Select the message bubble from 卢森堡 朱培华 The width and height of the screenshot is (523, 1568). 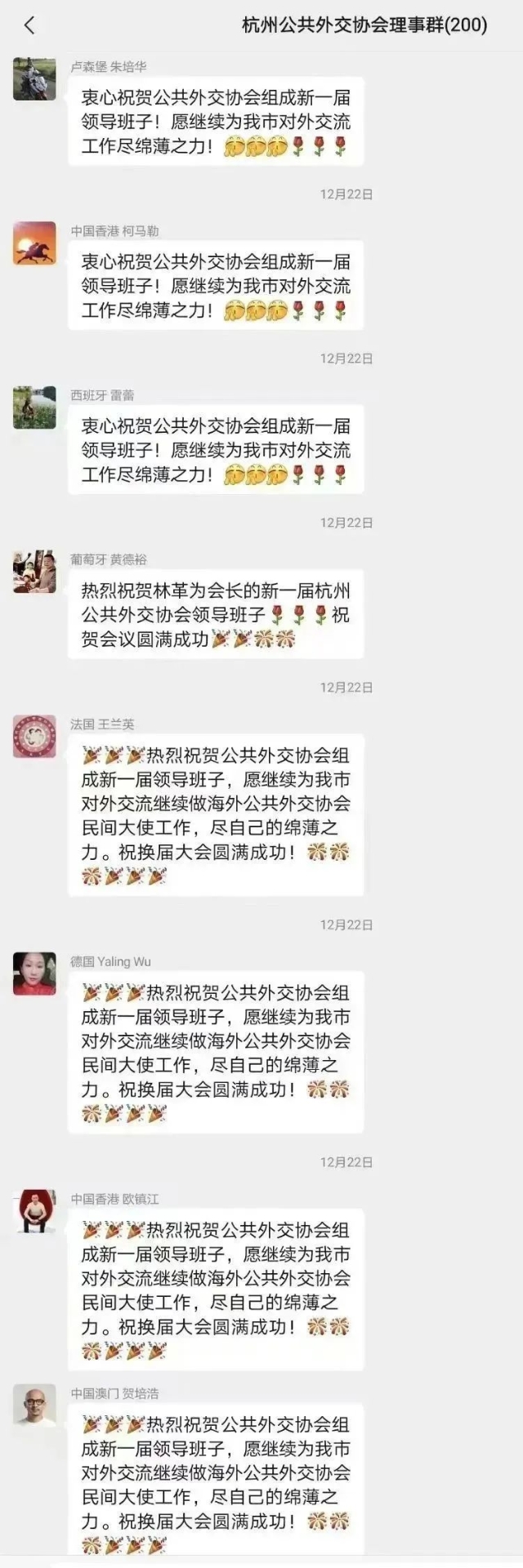tap(216, 122)
